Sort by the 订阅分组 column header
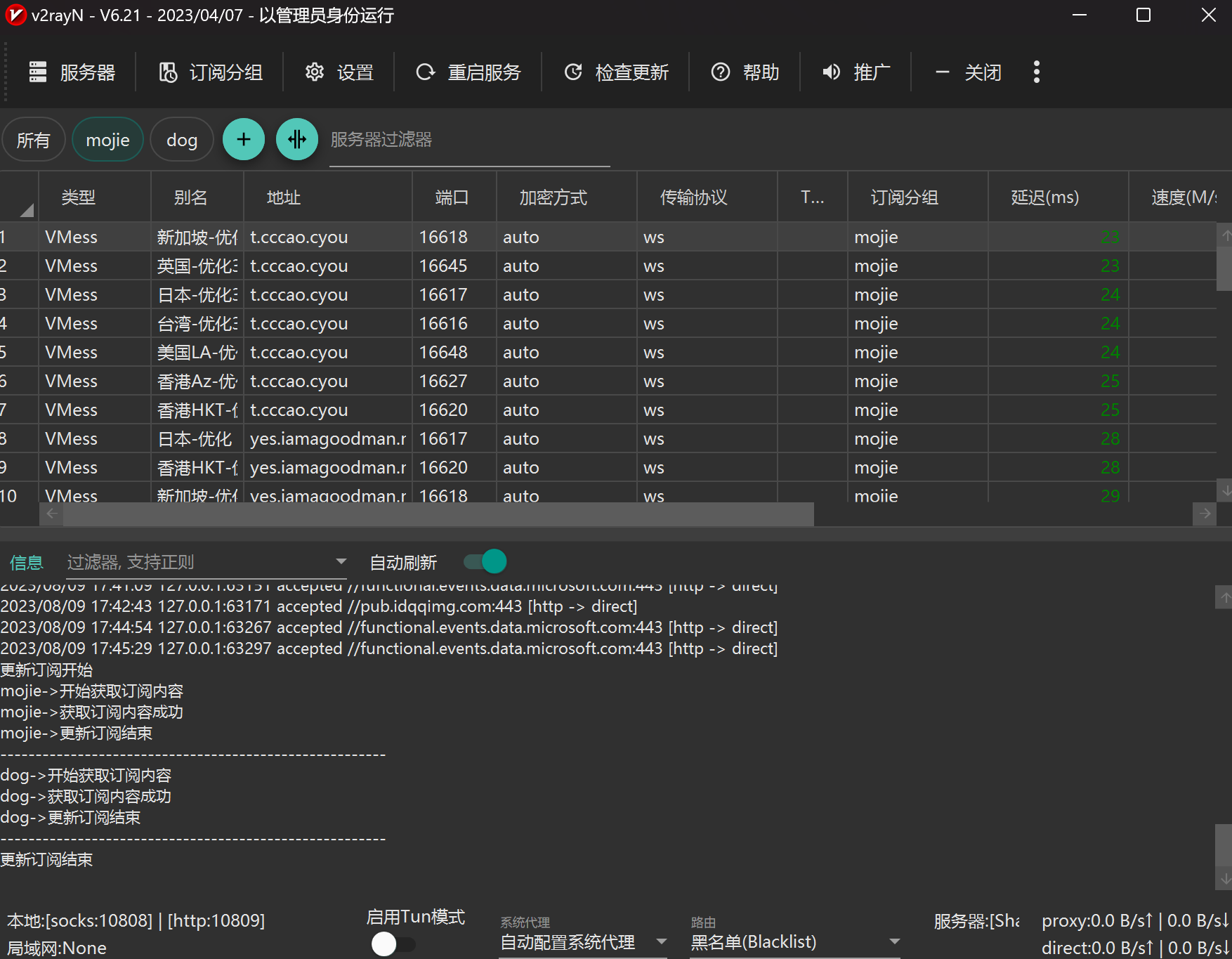This screenshot has width=1232, height=959. pyautogui.click(x=918, y=197)
